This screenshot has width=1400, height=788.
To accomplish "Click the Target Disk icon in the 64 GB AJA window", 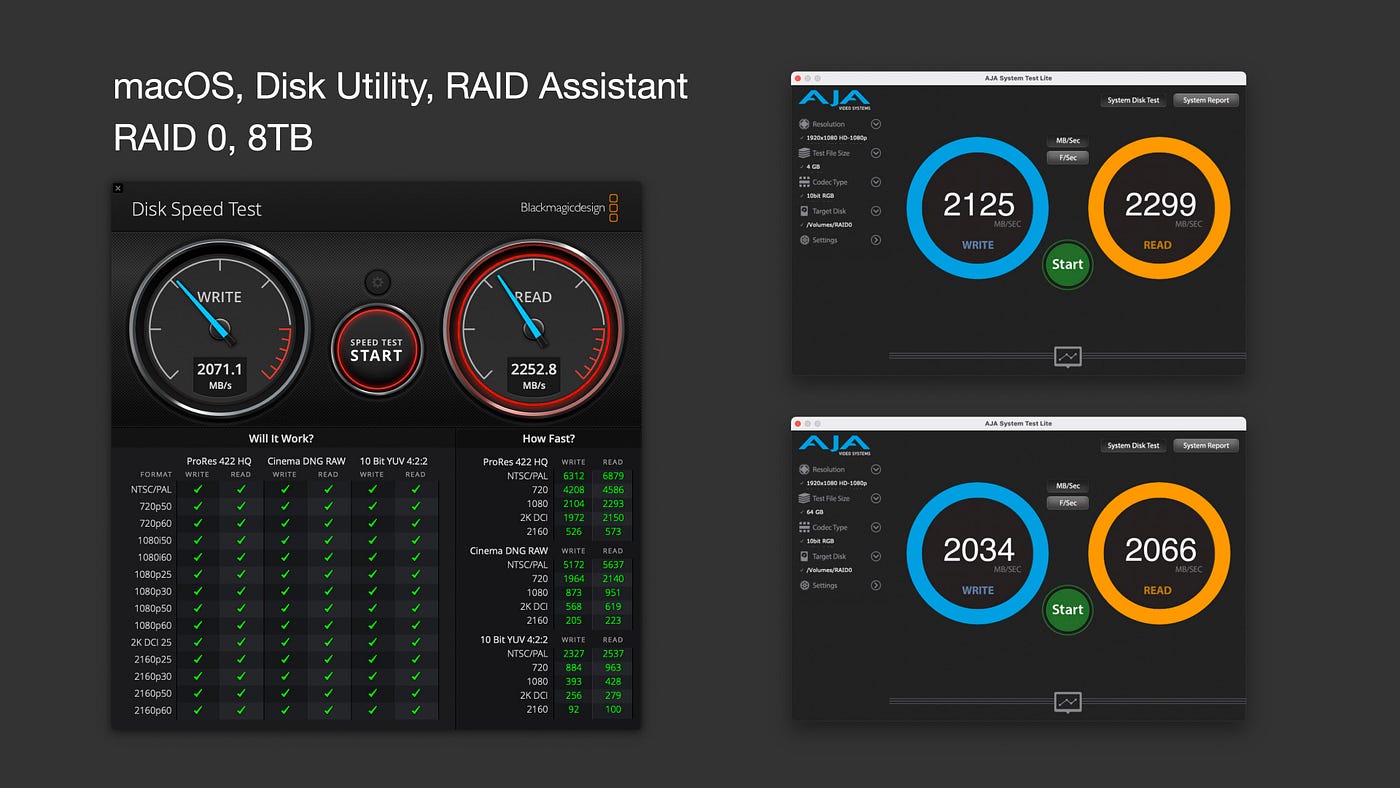I will coord(804,556).
